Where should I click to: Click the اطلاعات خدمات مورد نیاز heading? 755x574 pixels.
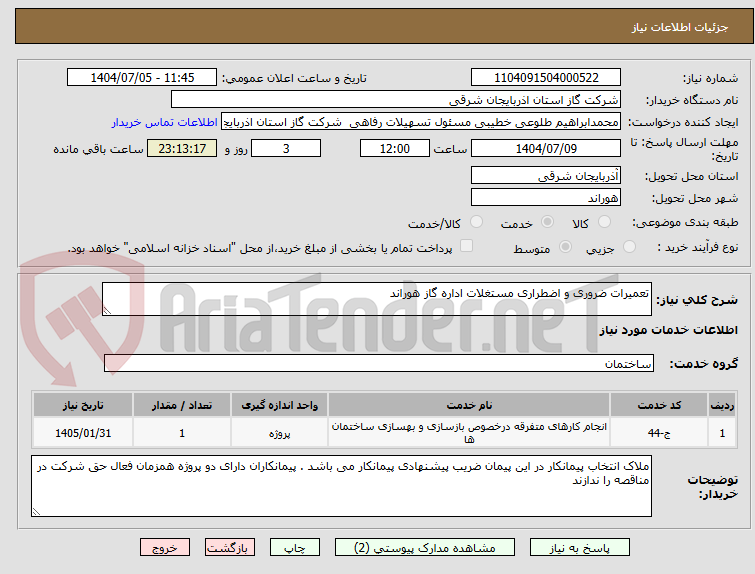[x=668, y=330]
